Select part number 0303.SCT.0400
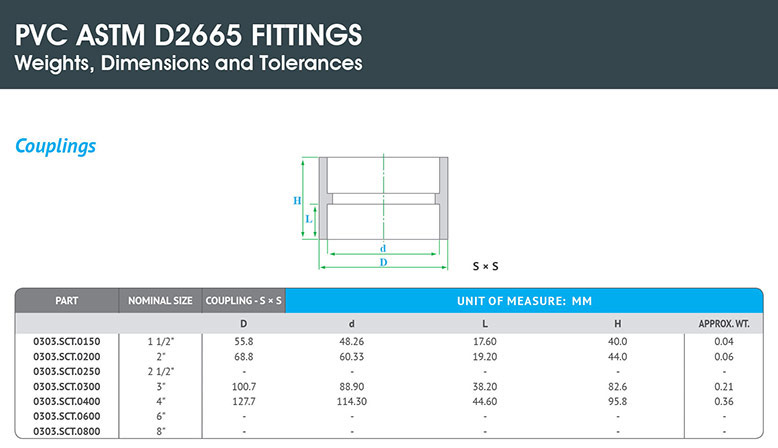 click(x=66, y=401)
